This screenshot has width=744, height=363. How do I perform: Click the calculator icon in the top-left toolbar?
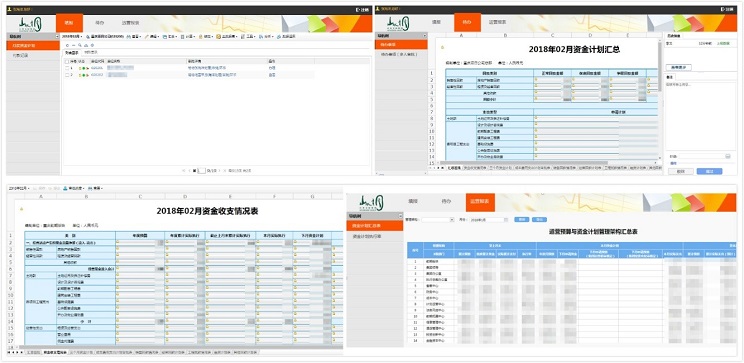tap(182, 37)
